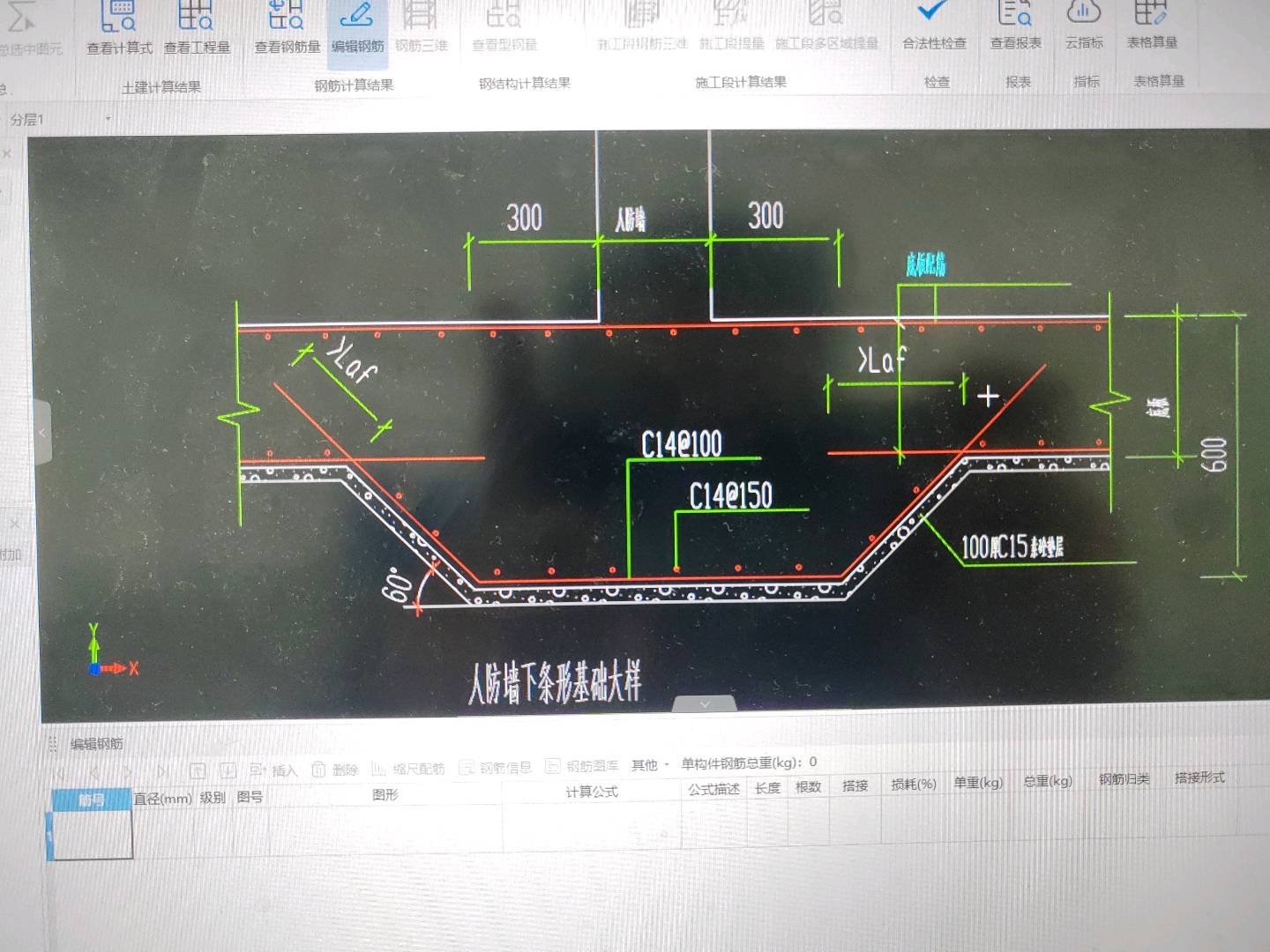Click the 汇总选中图元 sum tool
This screenshot has height=952, width=1270.
tap(26, 31)
